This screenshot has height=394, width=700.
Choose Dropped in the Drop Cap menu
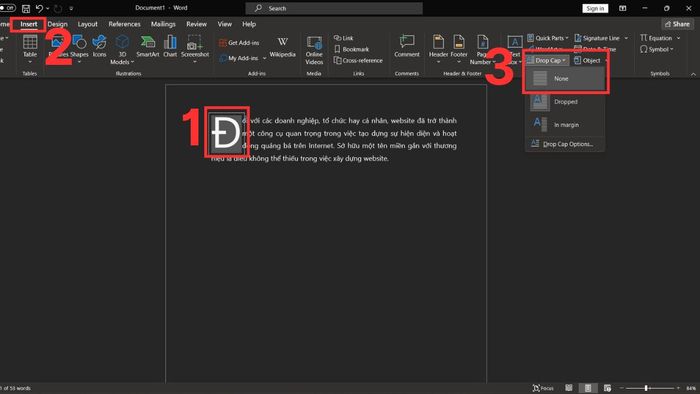[x=565, y=102]
